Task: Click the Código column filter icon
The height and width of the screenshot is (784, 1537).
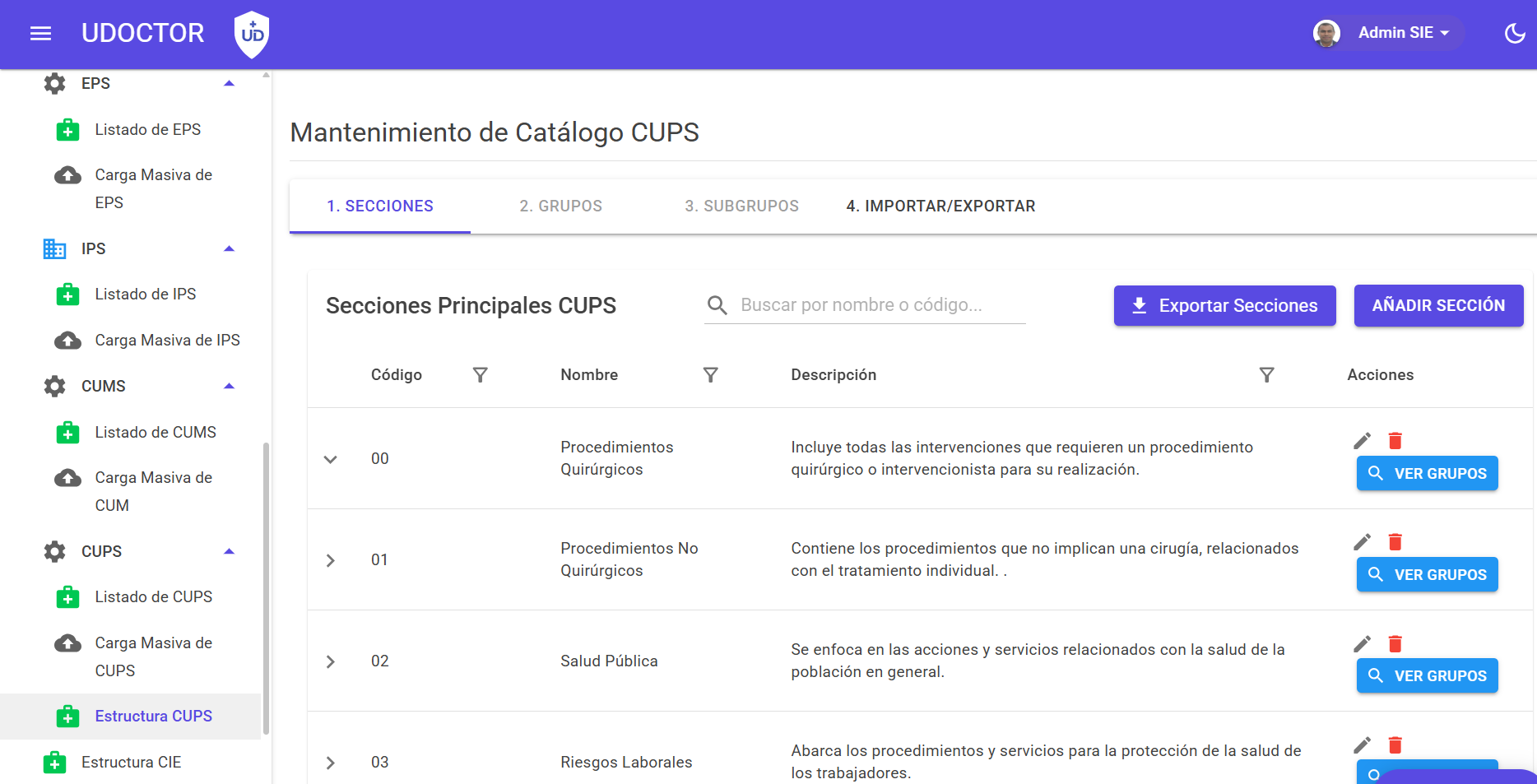Action: point(481,375)
